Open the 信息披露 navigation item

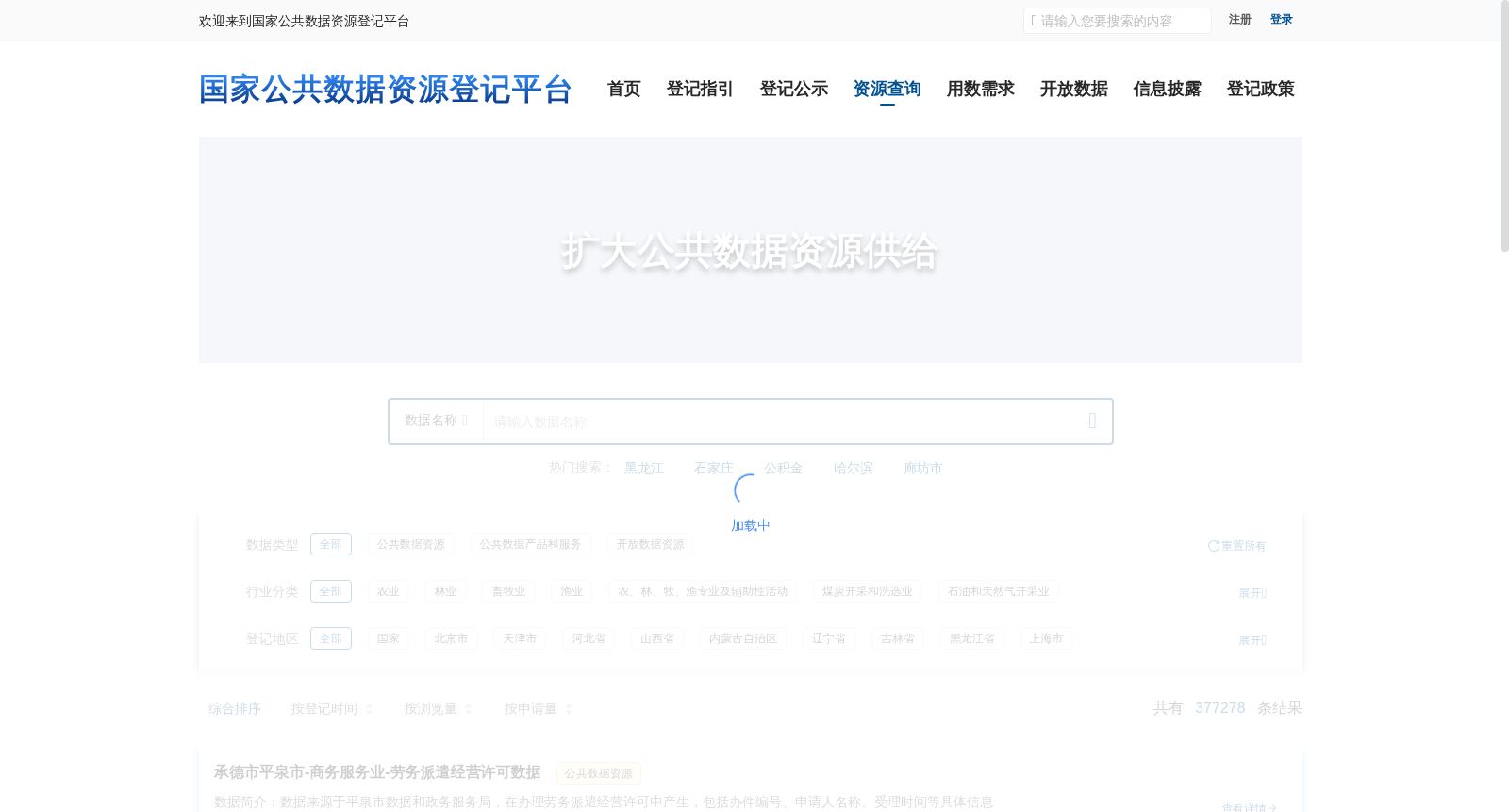pos(1168,89)
